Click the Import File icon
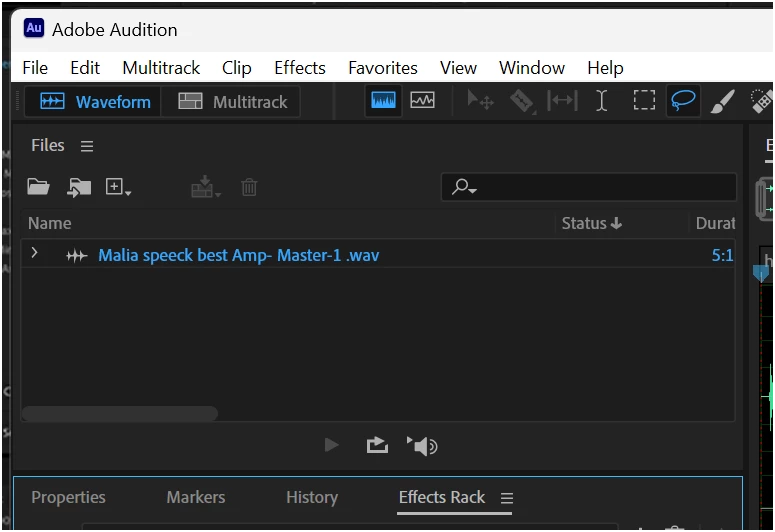The image size is (775, 532). click(79, 187)
